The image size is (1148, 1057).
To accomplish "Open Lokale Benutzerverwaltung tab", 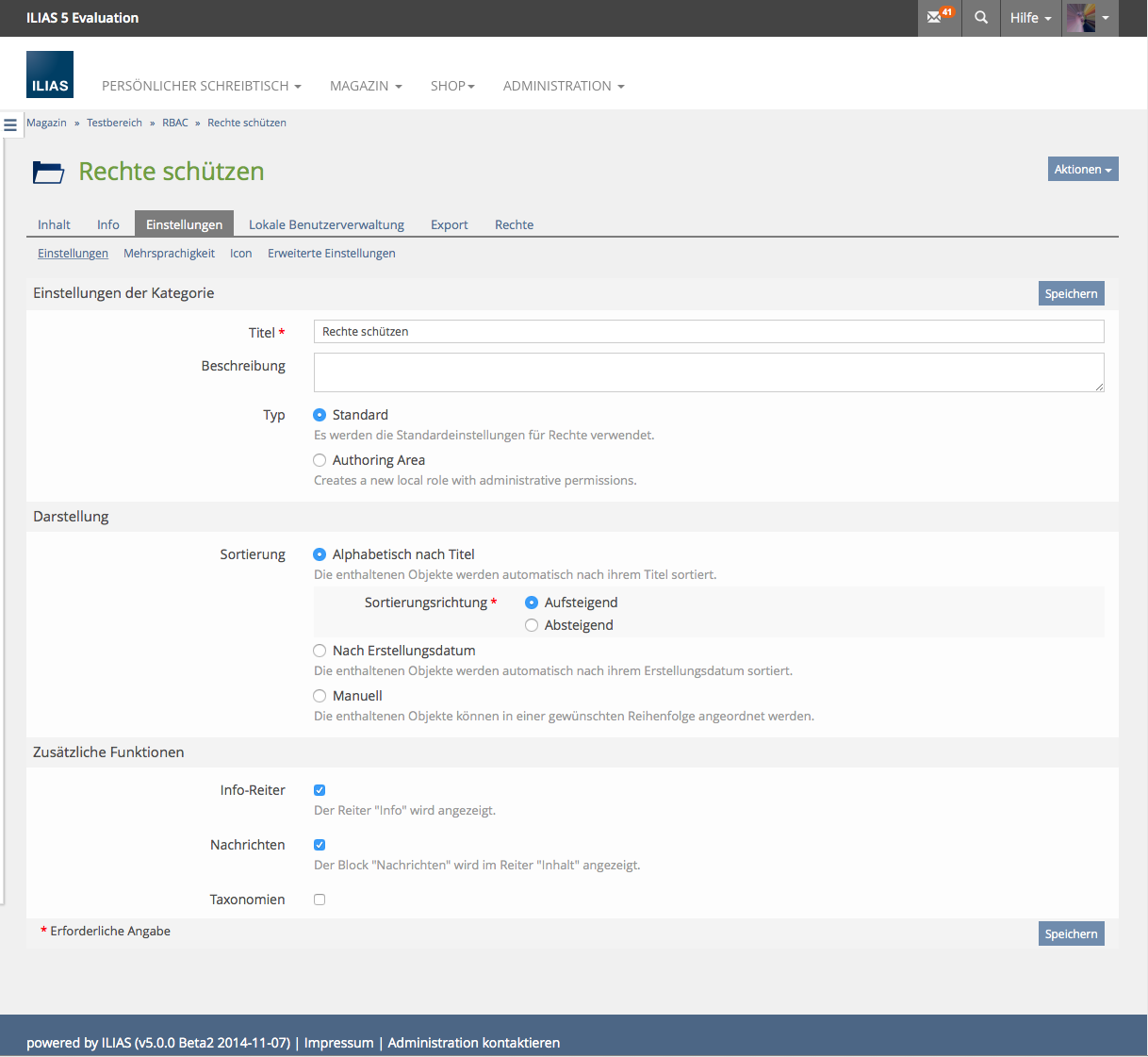I will click(326, 224).
